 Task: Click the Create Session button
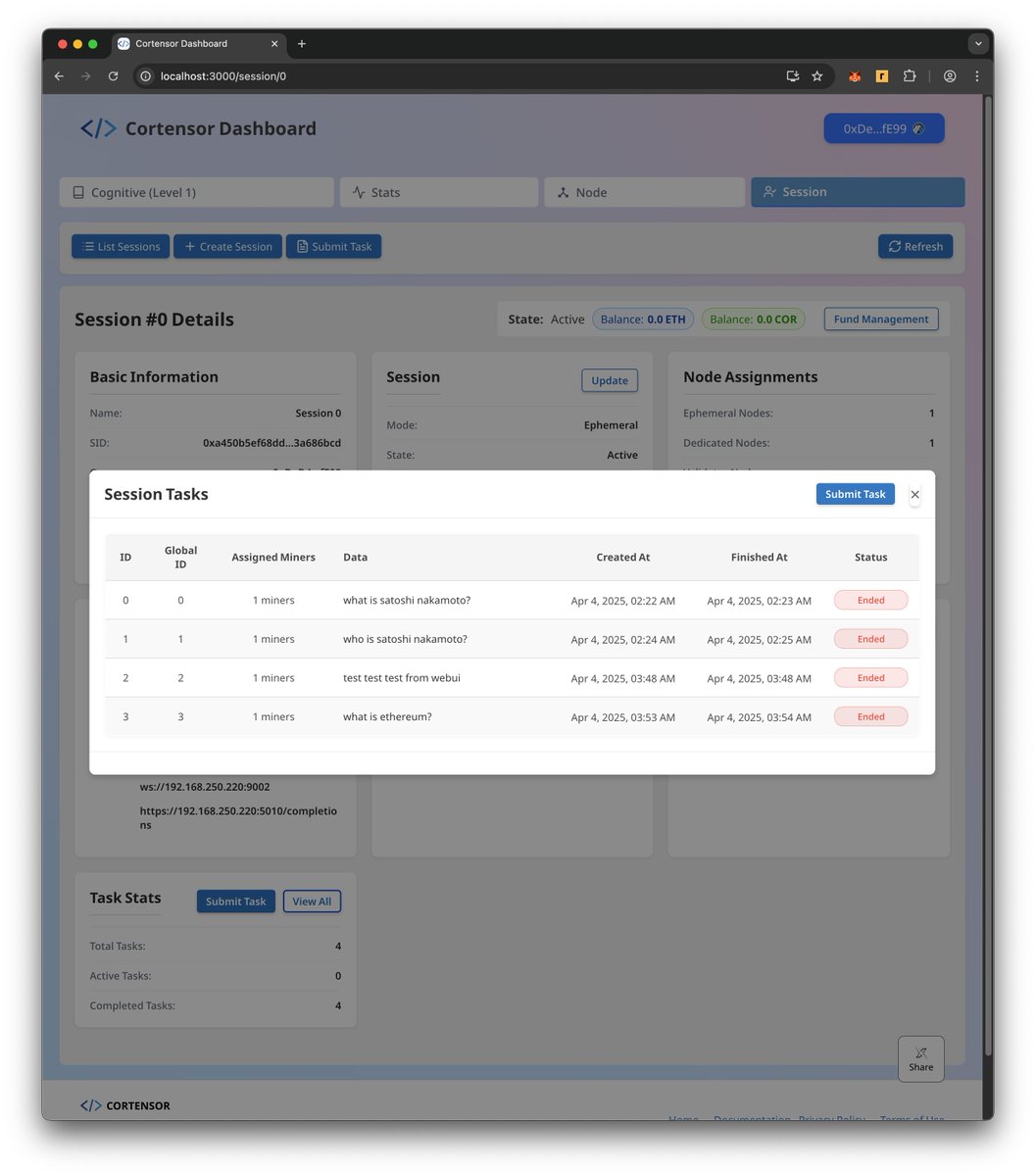[228, 246]
